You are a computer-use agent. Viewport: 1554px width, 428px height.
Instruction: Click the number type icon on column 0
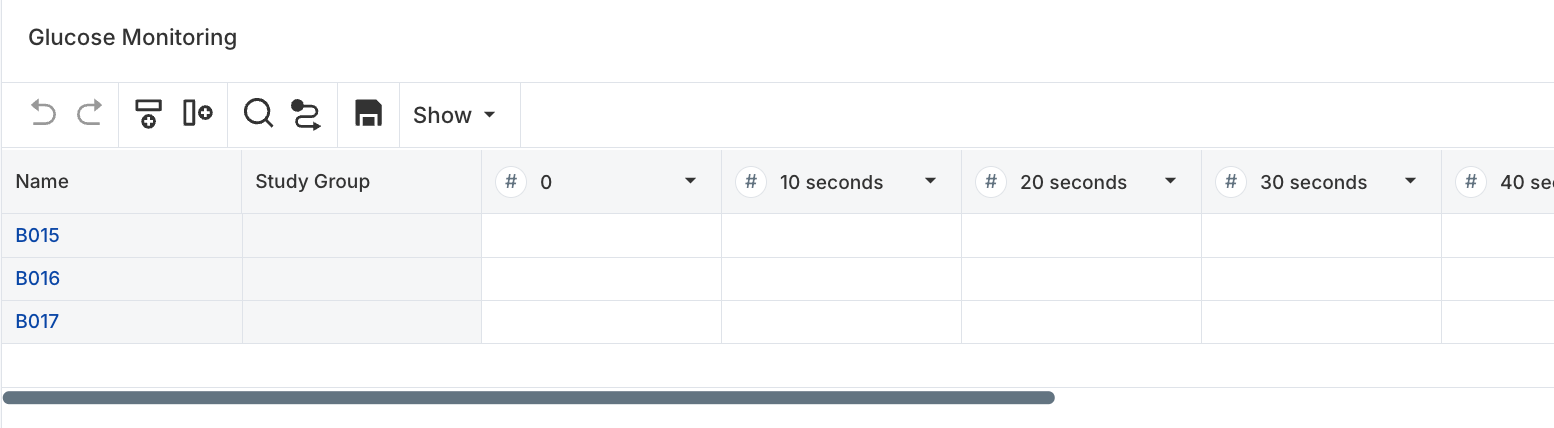point(511,182)
